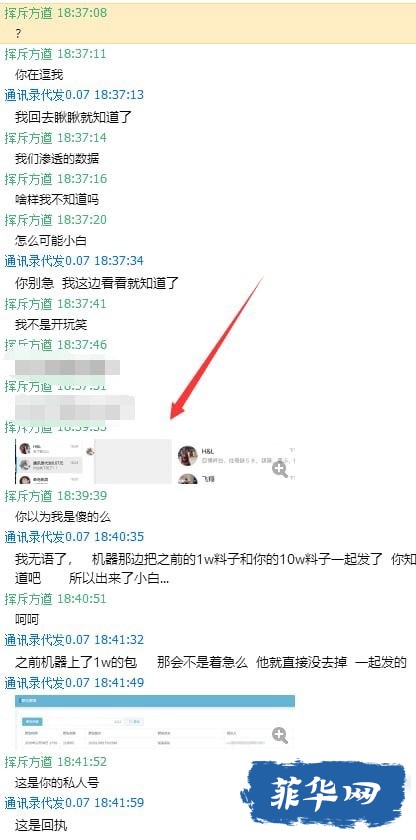Click the red arrow annotation

pyautogui.click(x=217, y=348)
